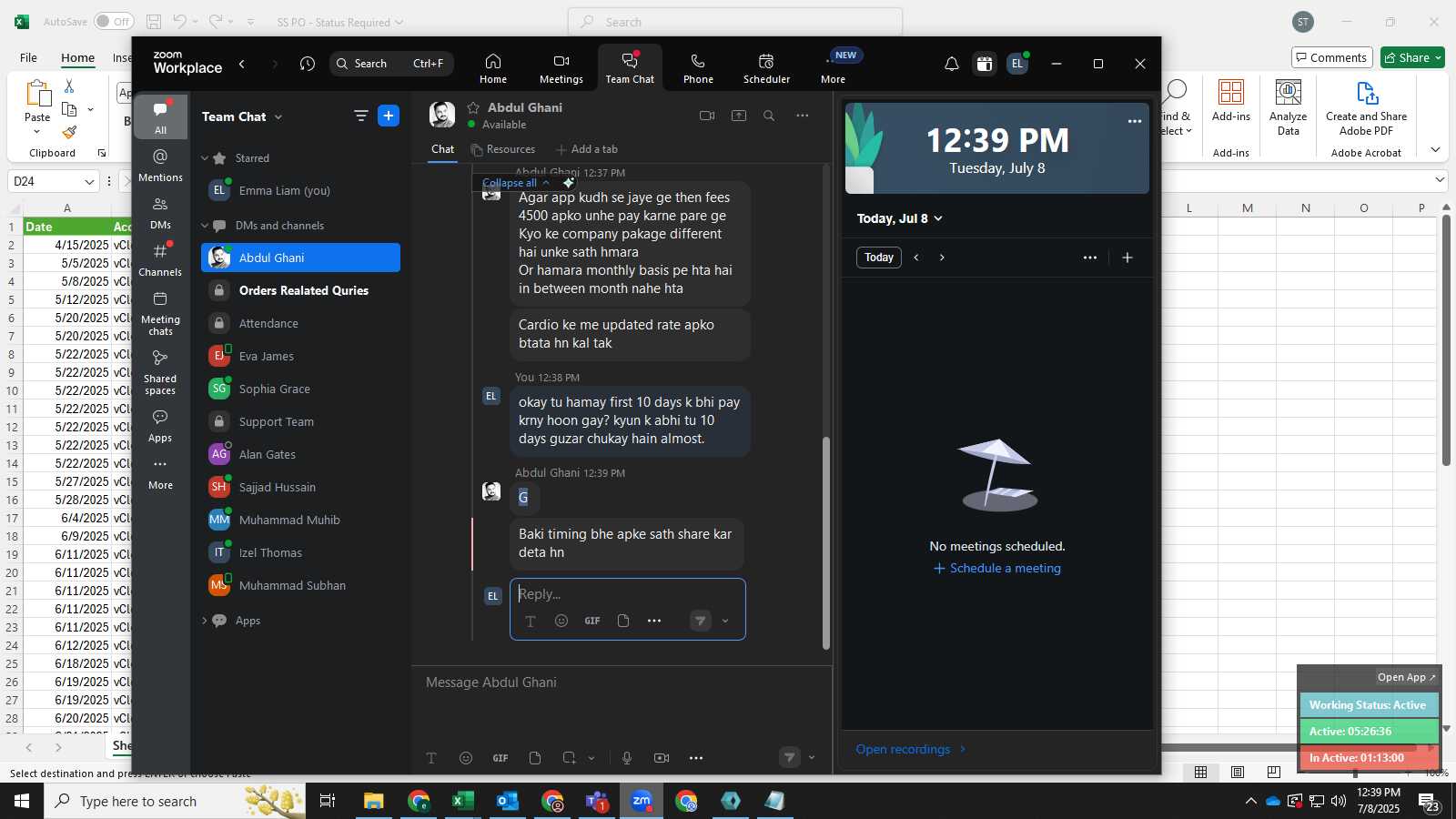Open Excel Name Box dropdown D24
The image size is (1456, 819).
(x=89, y=181)
